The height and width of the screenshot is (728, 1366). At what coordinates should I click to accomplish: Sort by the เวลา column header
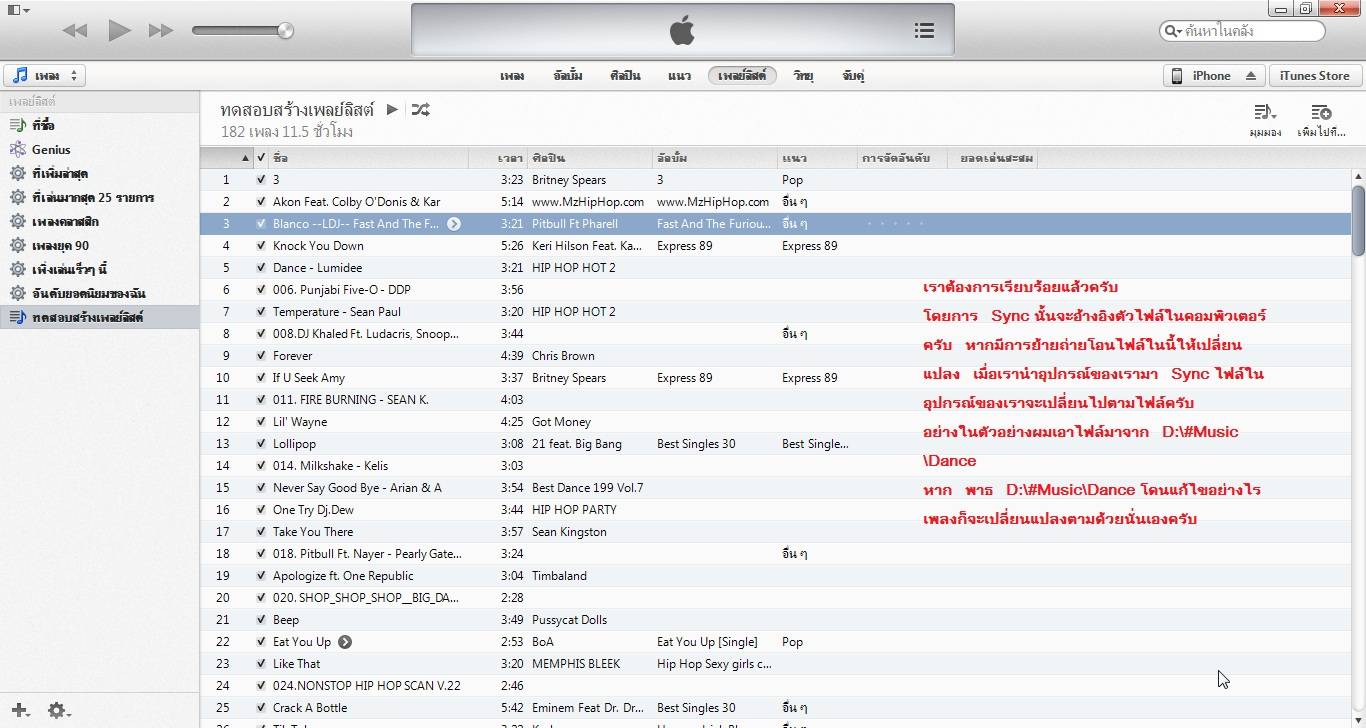(498, 158)
